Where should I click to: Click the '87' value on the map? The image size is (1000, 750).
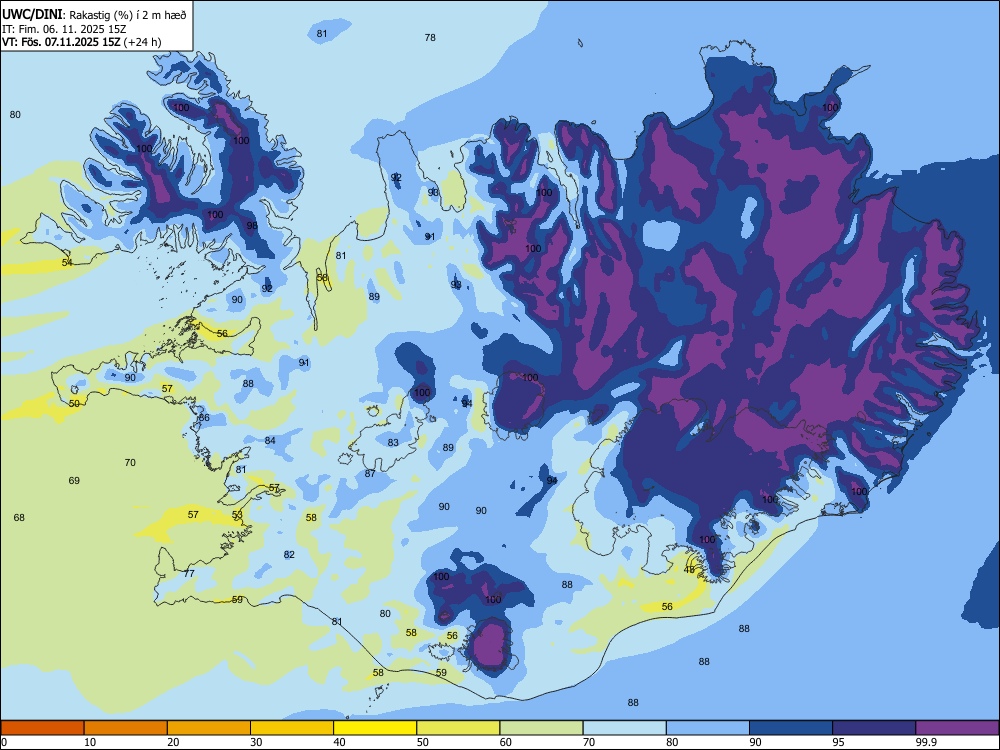coord(370,473)
